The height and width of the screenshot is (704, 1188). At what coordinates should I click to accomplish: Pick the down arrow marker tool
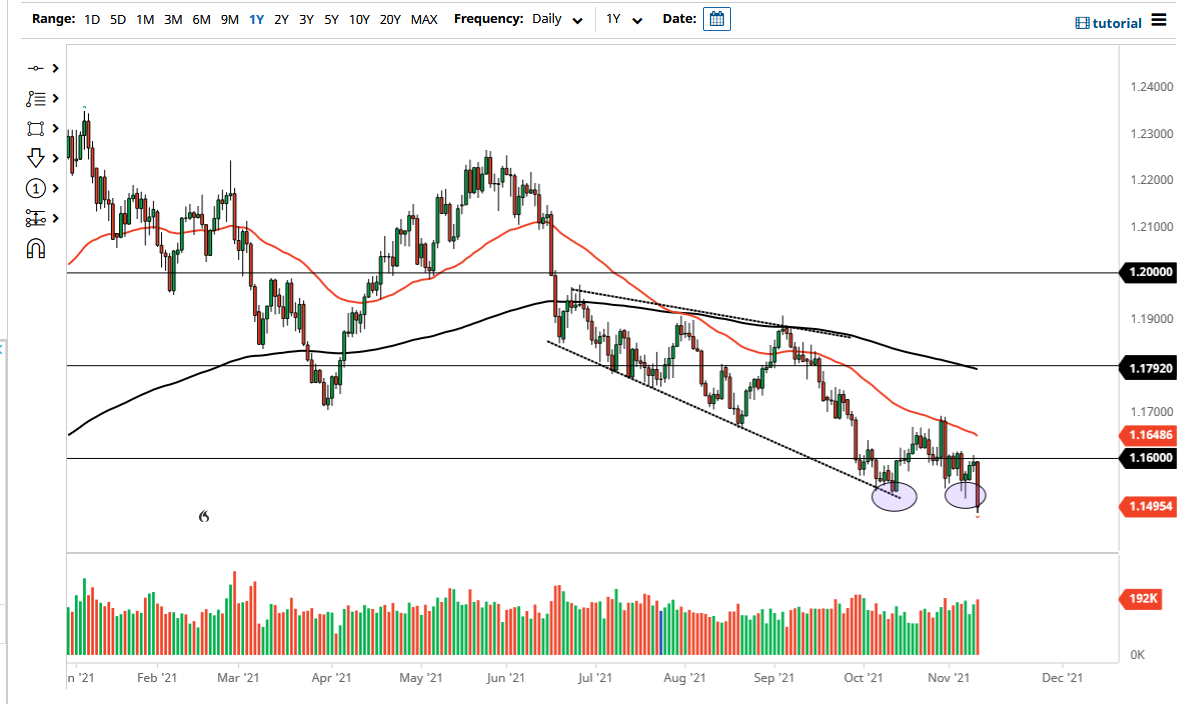(36, 158)
